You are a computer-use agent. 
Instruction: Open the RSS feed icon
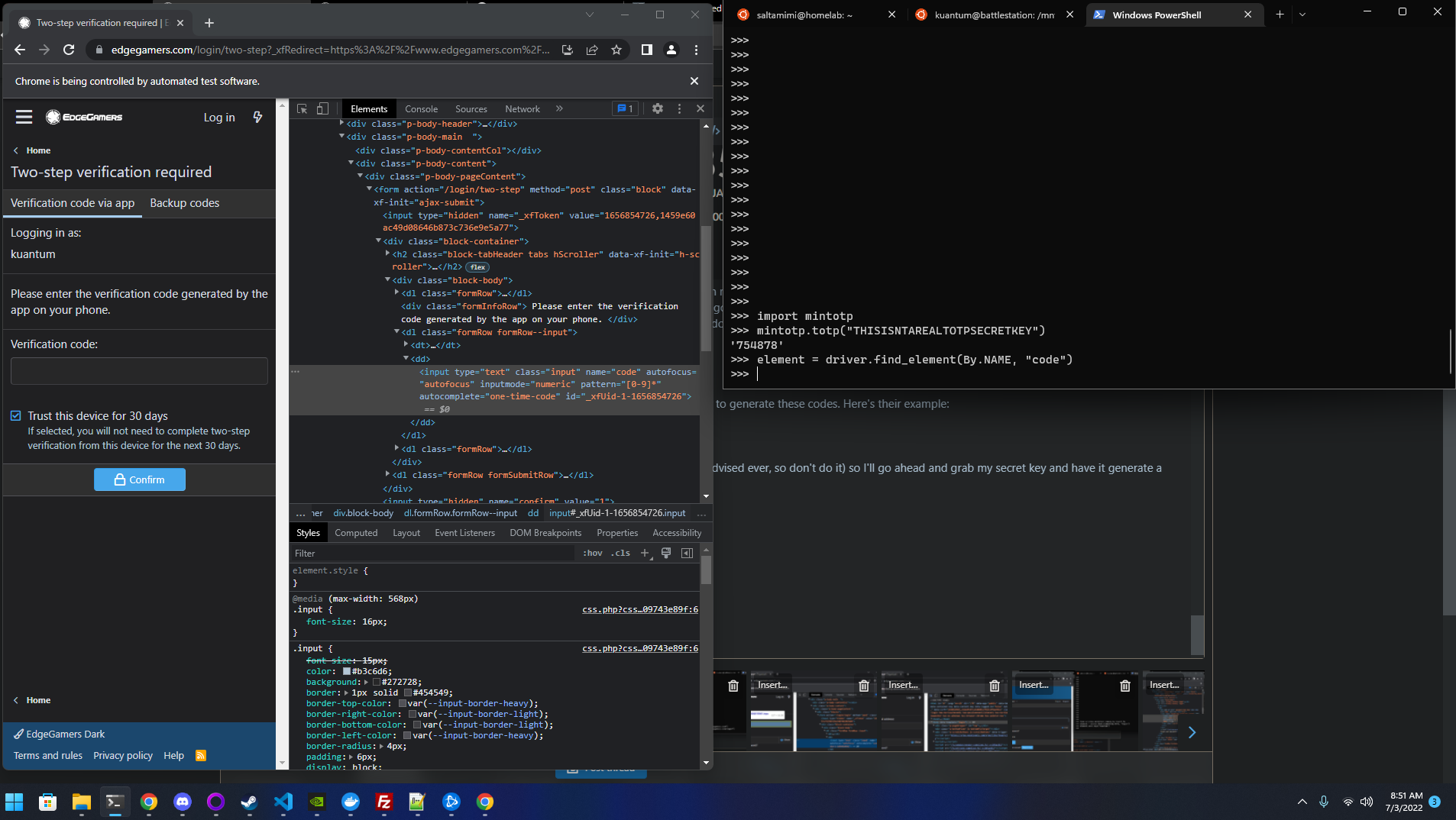(x=201, y=756)
